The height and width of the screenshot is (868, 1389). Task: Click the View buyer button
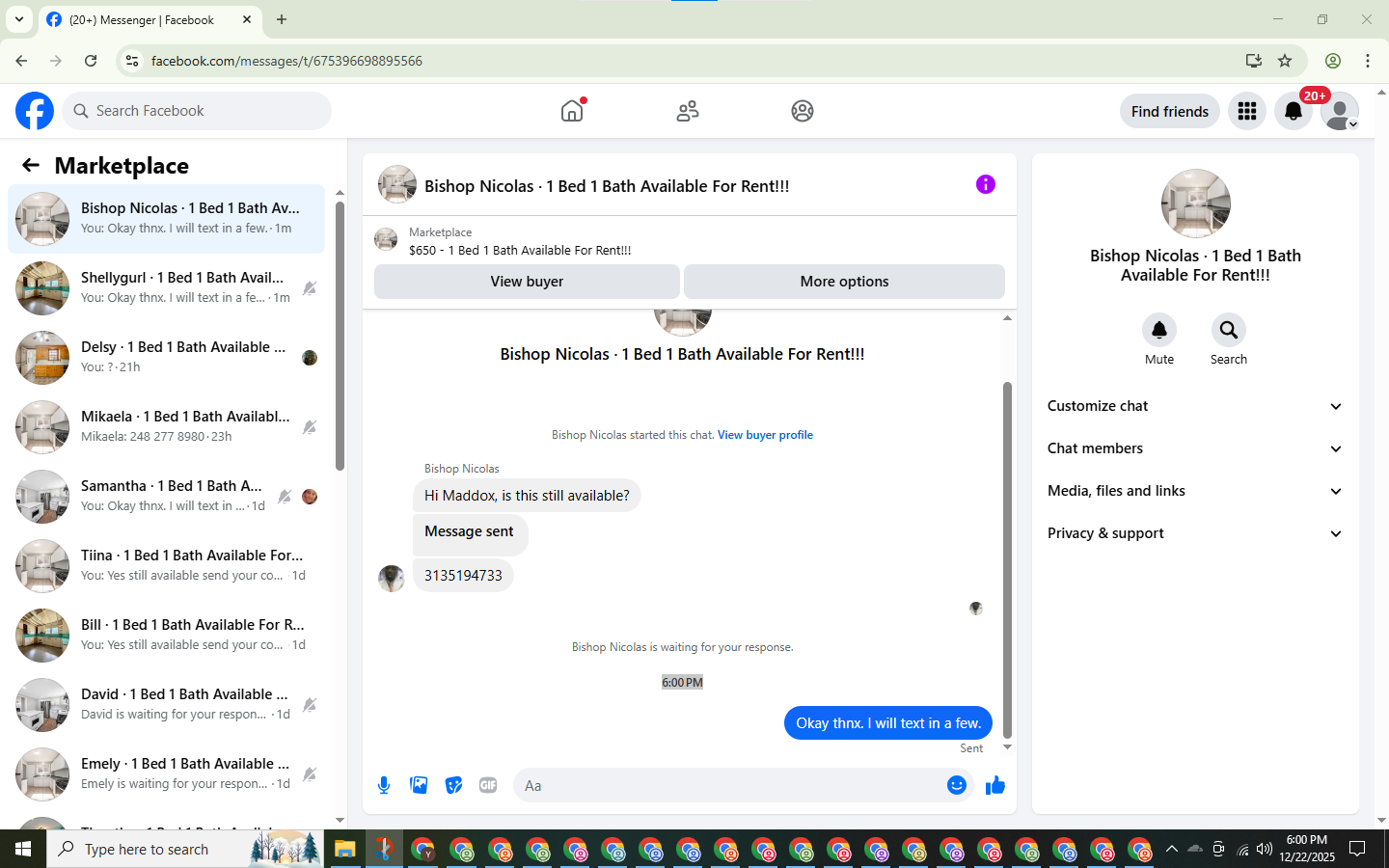click(527, 282)
